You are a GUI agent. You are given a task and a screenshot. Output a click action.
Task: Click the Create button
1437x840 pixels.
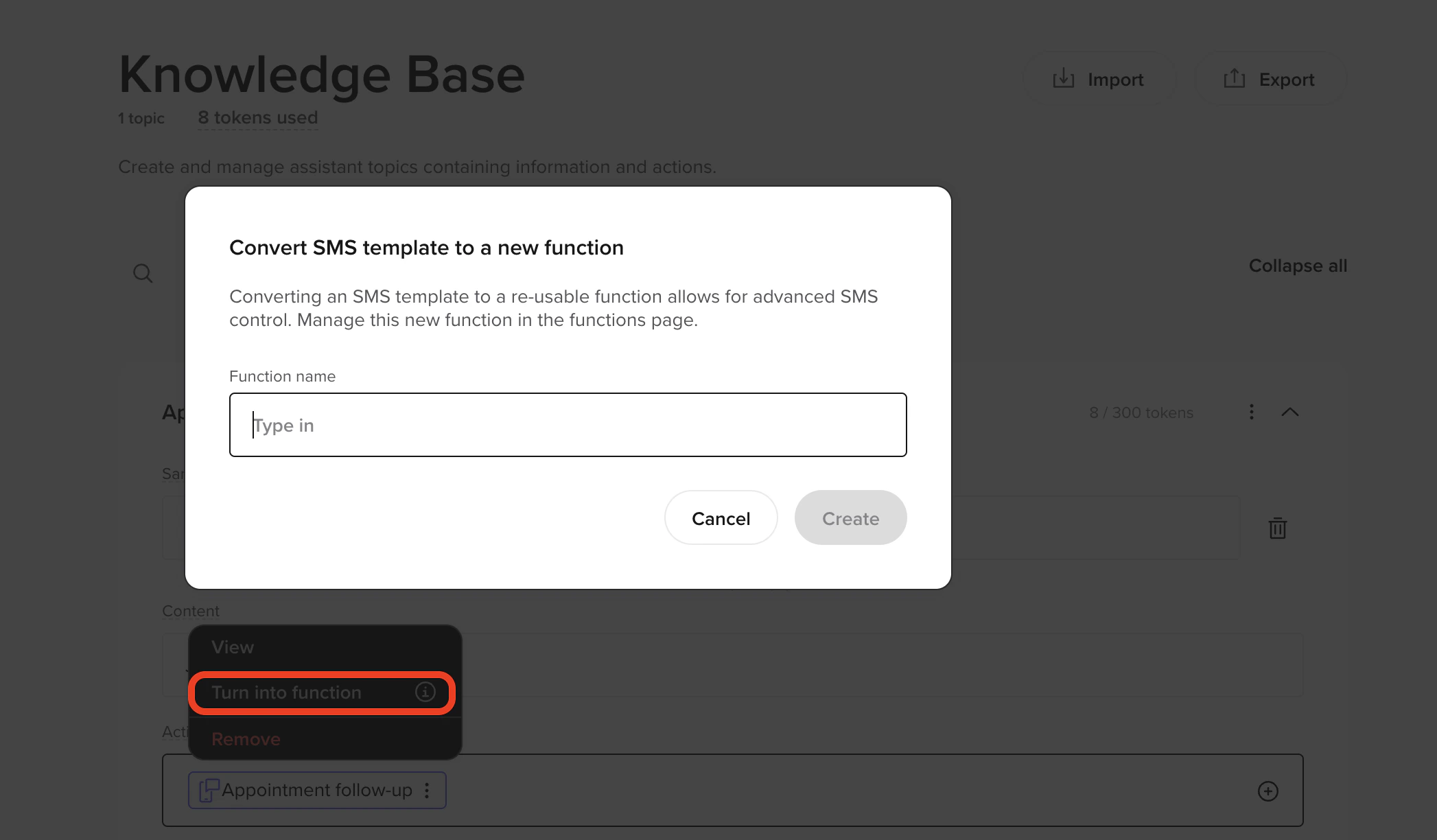coord(850,518)
